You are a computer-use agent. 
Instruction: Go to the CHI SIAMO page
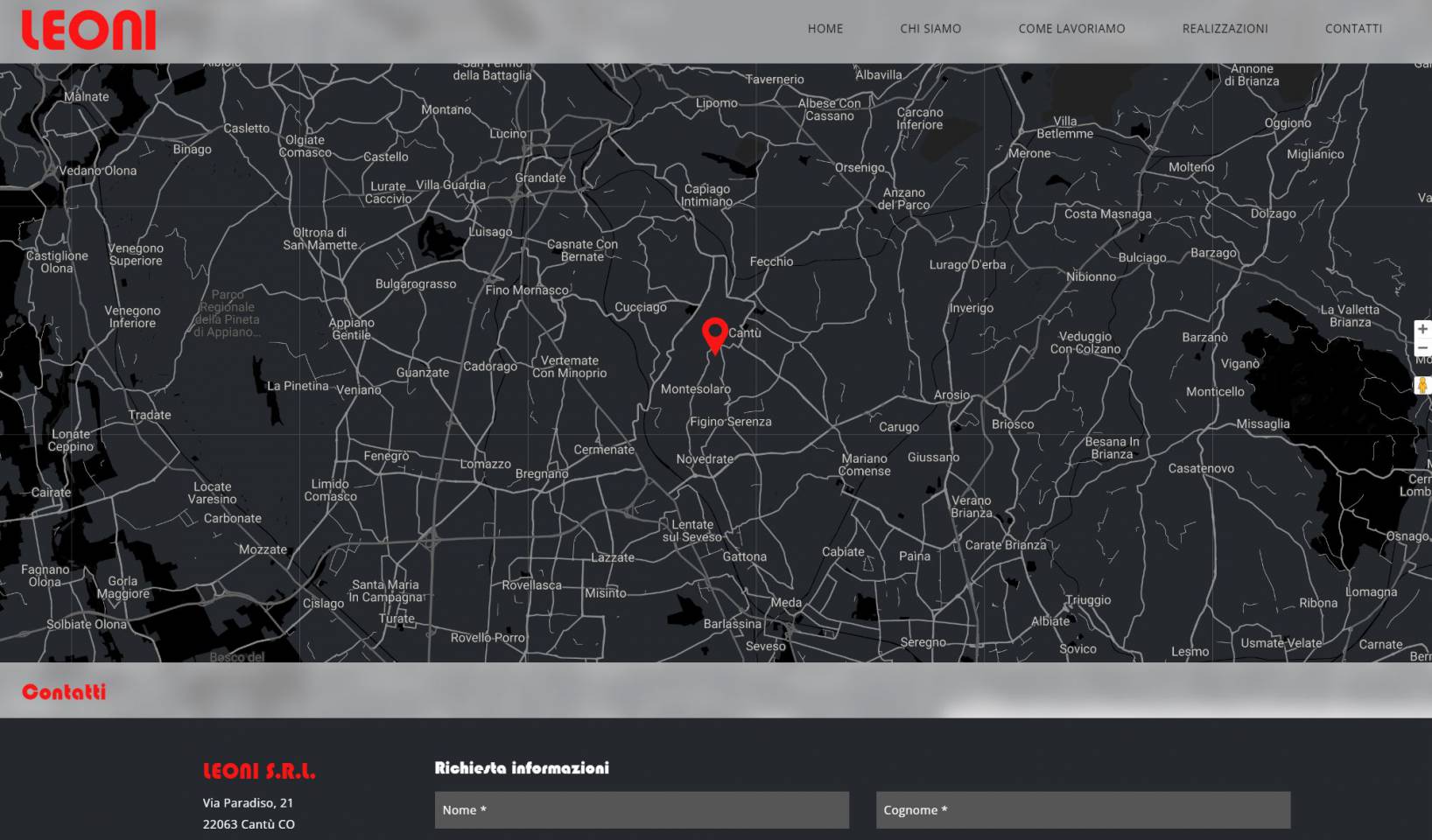(930, 29)
